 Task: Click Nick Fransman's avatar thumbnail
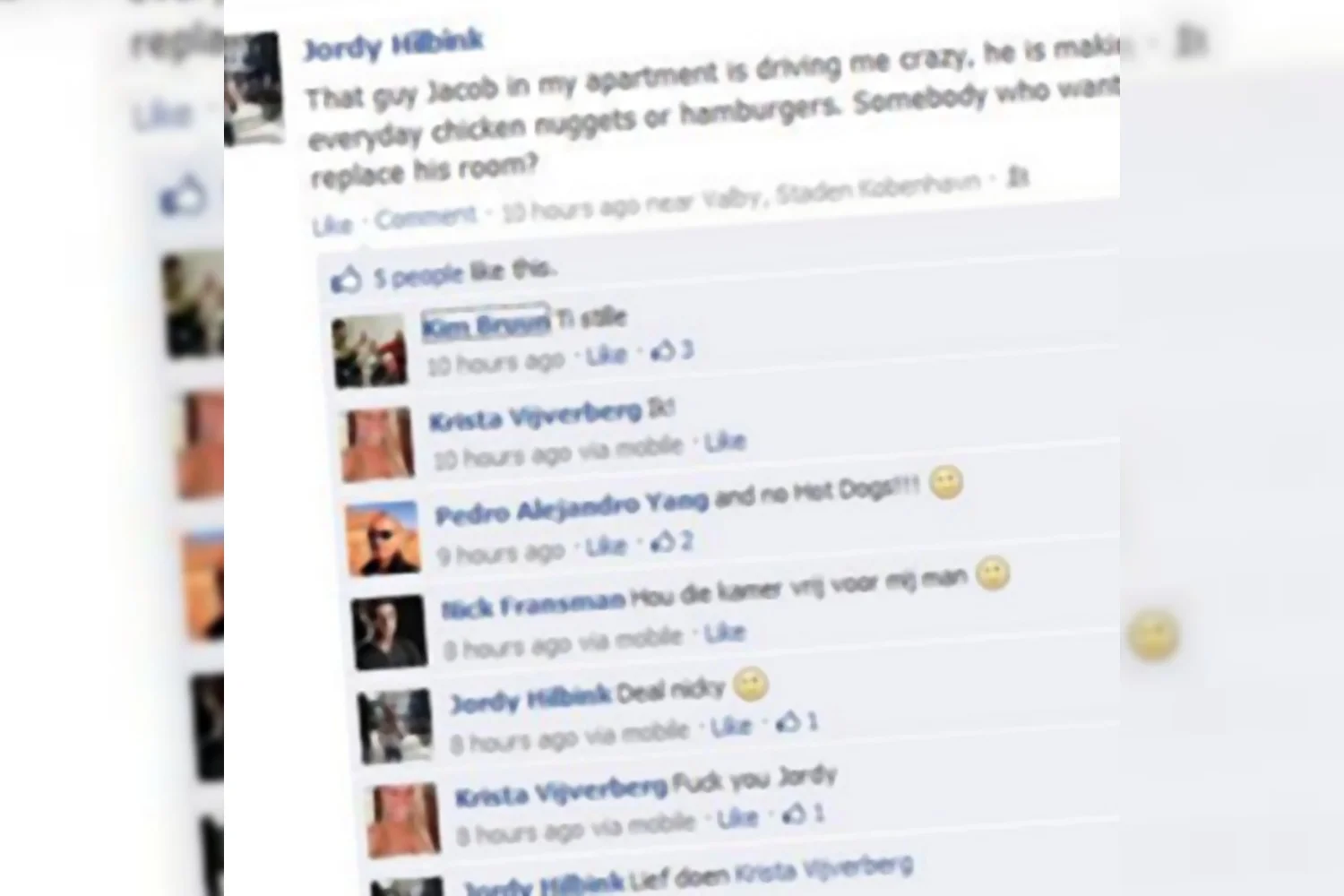pyautogui.click(x=389, y=632)
